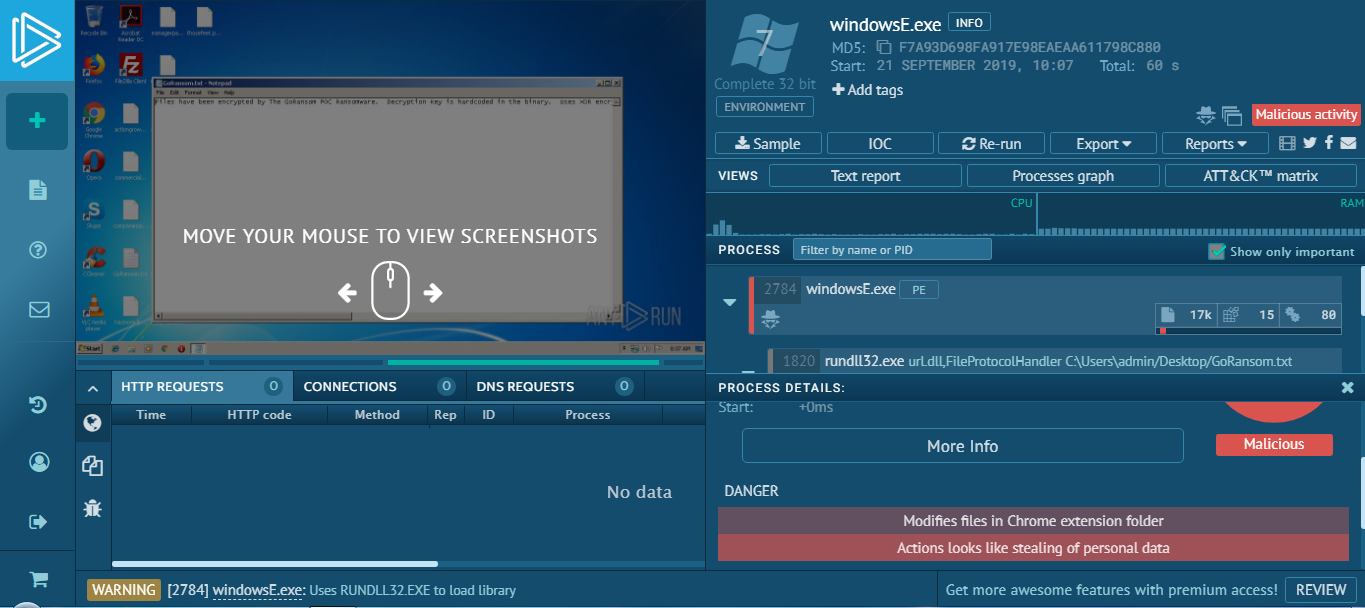
Task: Switch to the DNS Requests tab
Action: (556, 386)
